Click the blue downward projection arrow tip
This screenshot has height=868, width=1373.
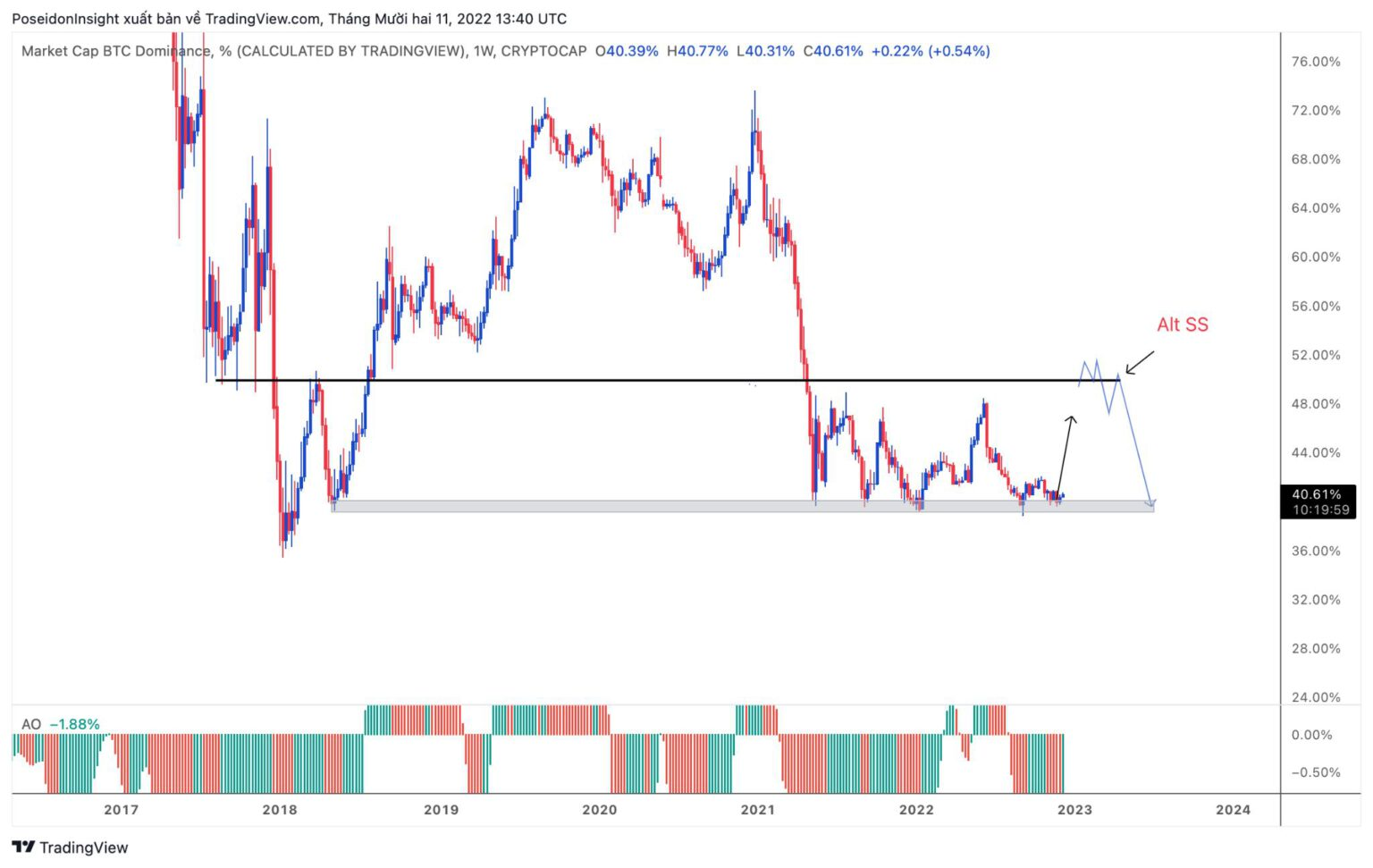tap(1151, 502)
